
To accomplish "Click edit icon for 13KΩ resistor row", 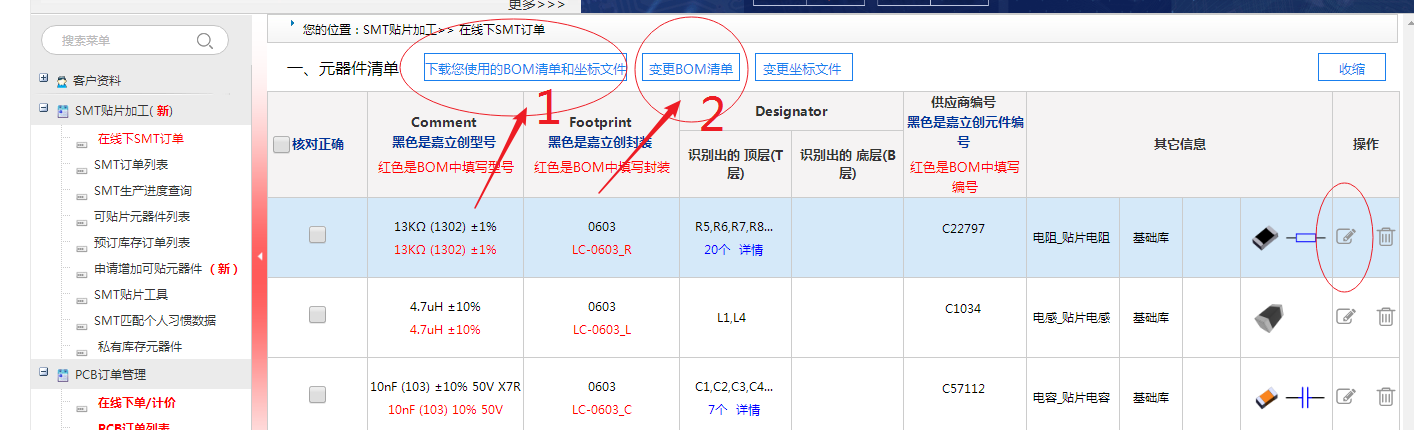I will 1346,237.
